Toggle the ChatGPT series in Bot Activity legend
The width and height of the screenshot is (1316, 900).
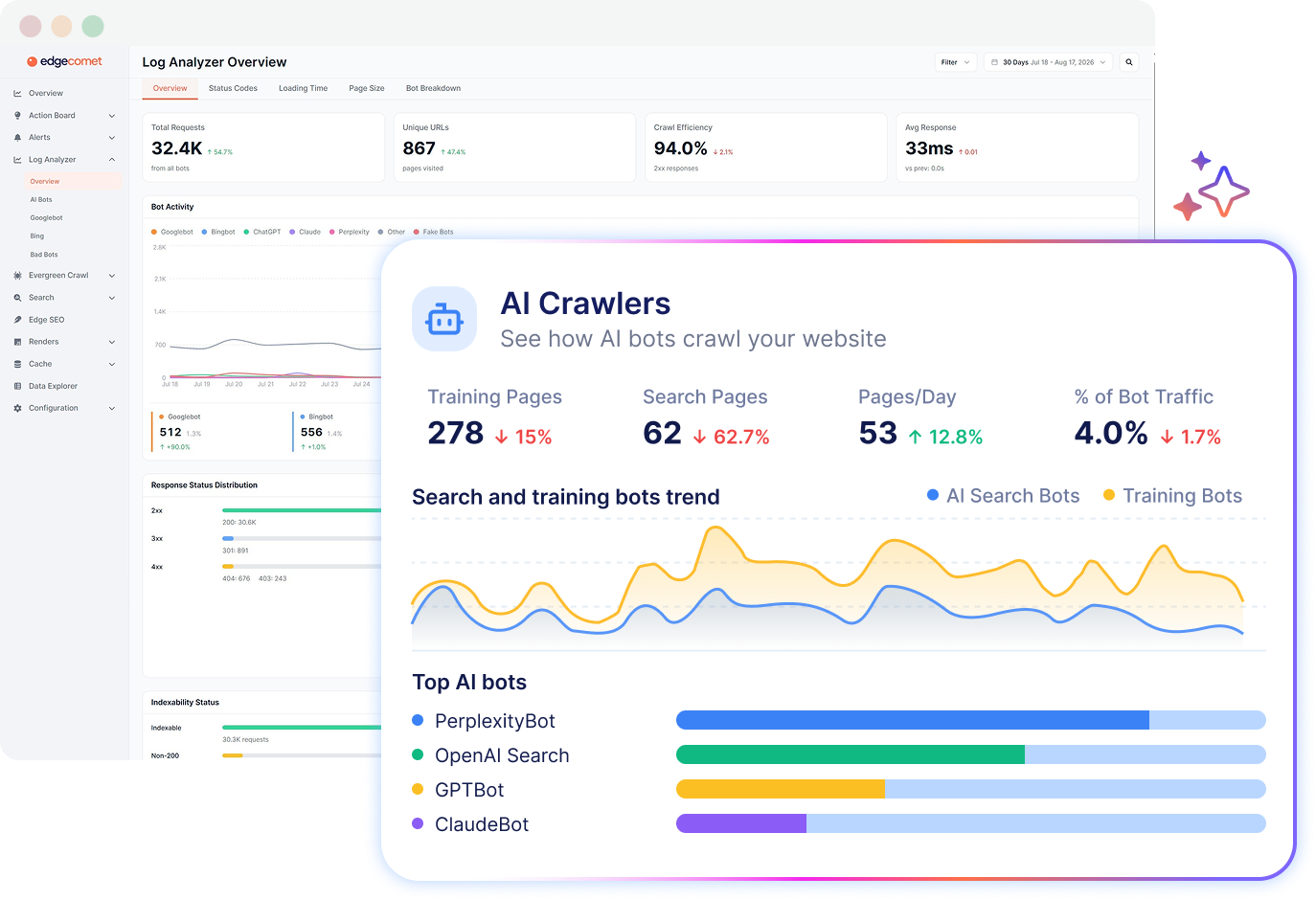tap(262, 232)
